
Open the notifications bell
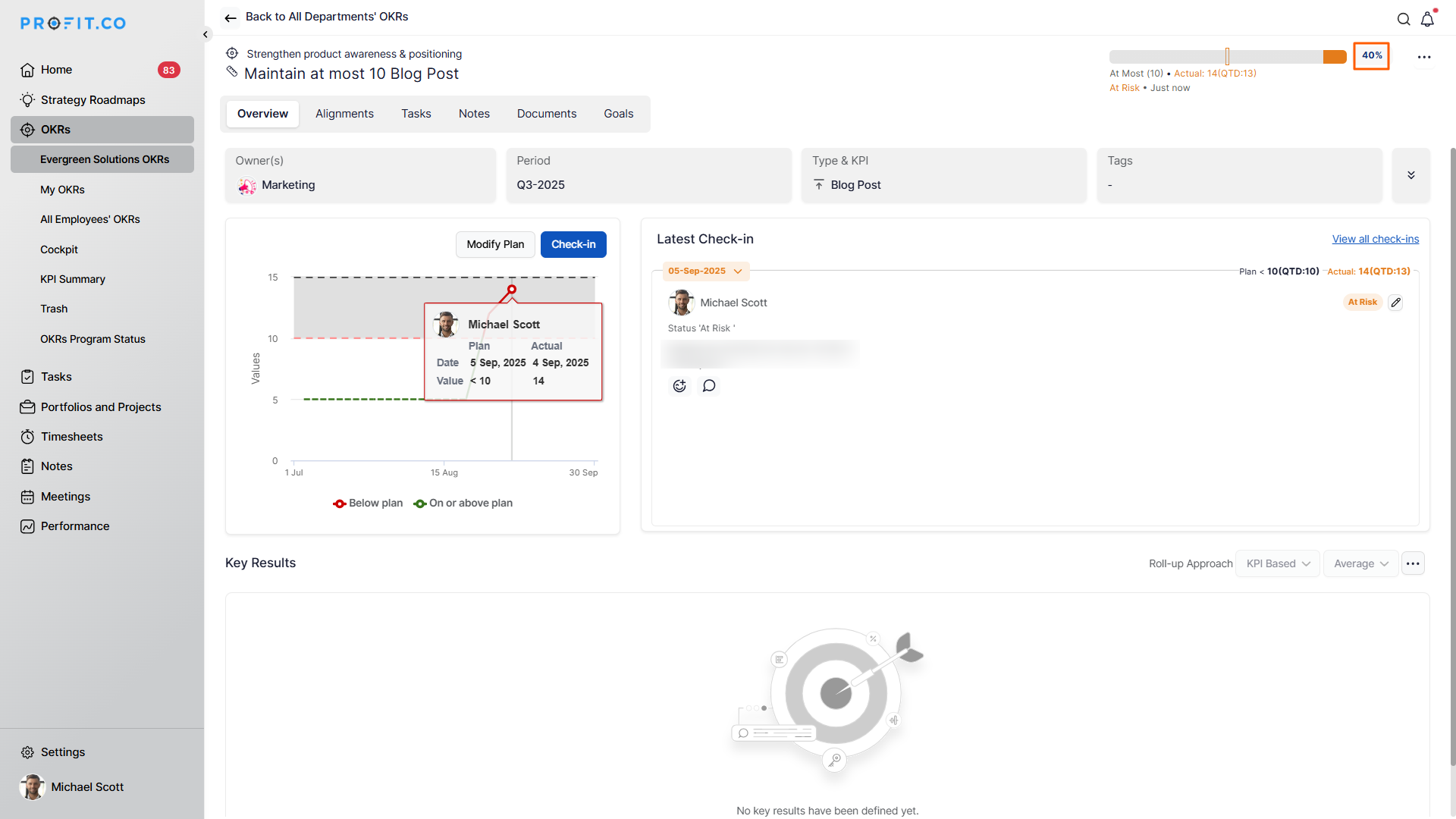(x=1427, y=20)
